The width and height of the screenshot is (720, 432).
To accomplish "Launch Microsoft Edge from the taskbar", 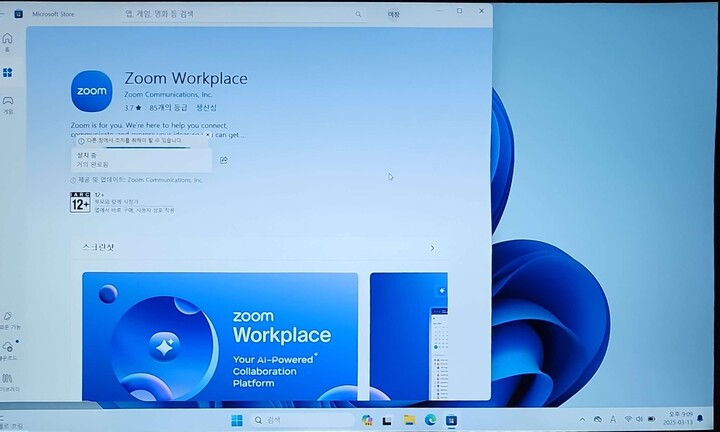I will [430, 420].
